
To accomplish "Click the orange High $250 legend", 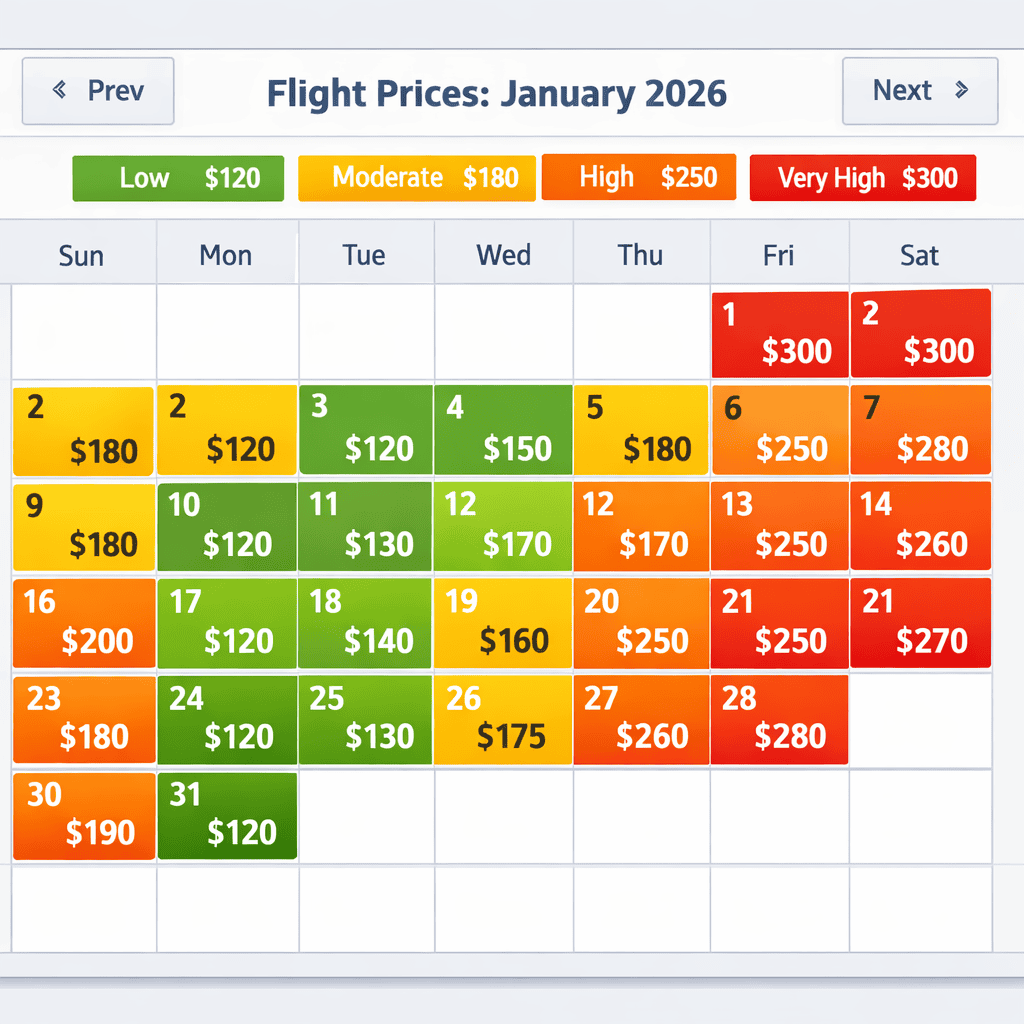I will pyautogui.click(x=639, y=178).
